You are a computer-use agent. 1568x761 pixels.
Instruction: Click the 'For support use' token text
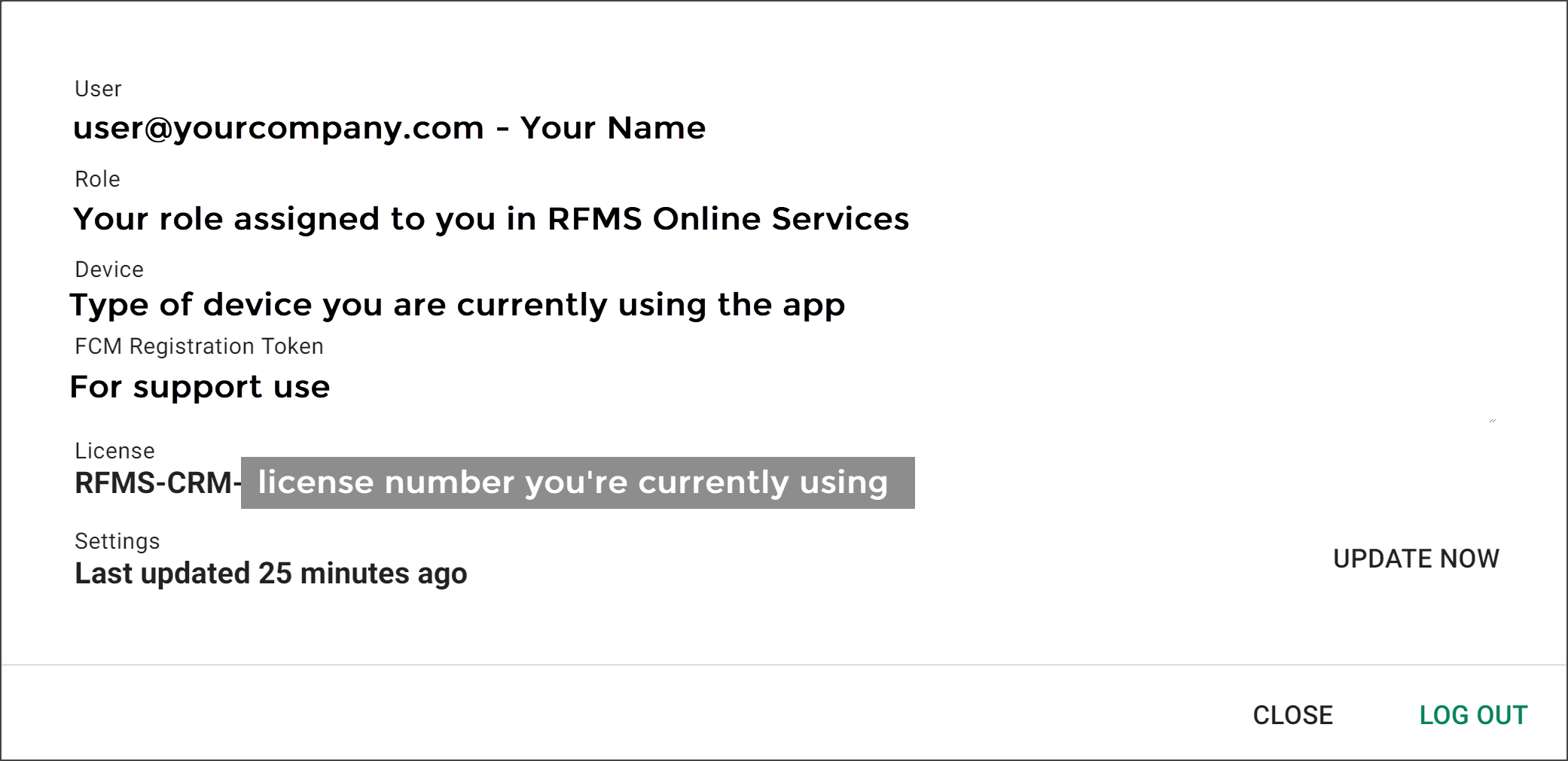(200, 387)
